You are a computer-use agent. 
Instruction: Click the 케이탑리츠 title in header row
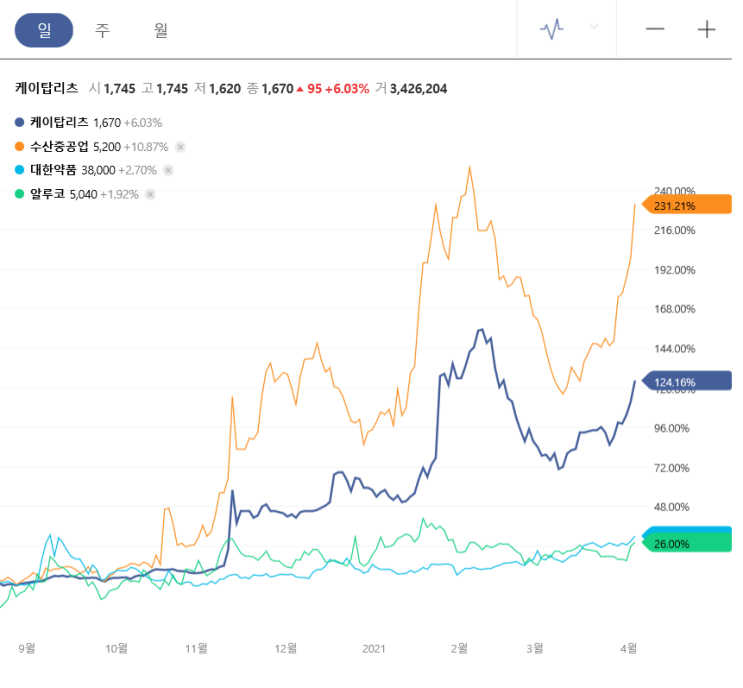(46, 88)
